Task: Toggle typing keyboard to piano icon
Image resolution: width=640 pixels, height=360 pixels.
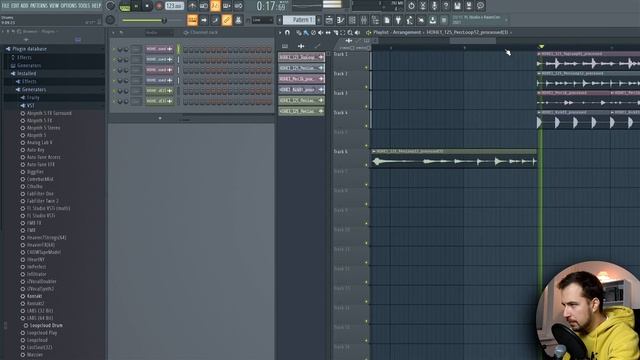Action: (192, 20)
